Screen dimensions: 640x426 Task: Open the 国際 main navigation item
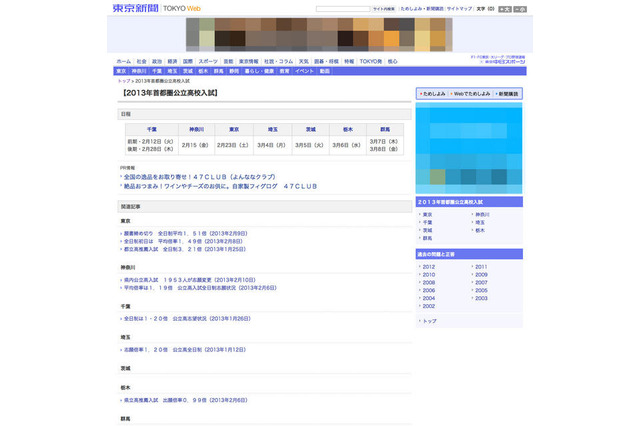[x=188, y=62]
